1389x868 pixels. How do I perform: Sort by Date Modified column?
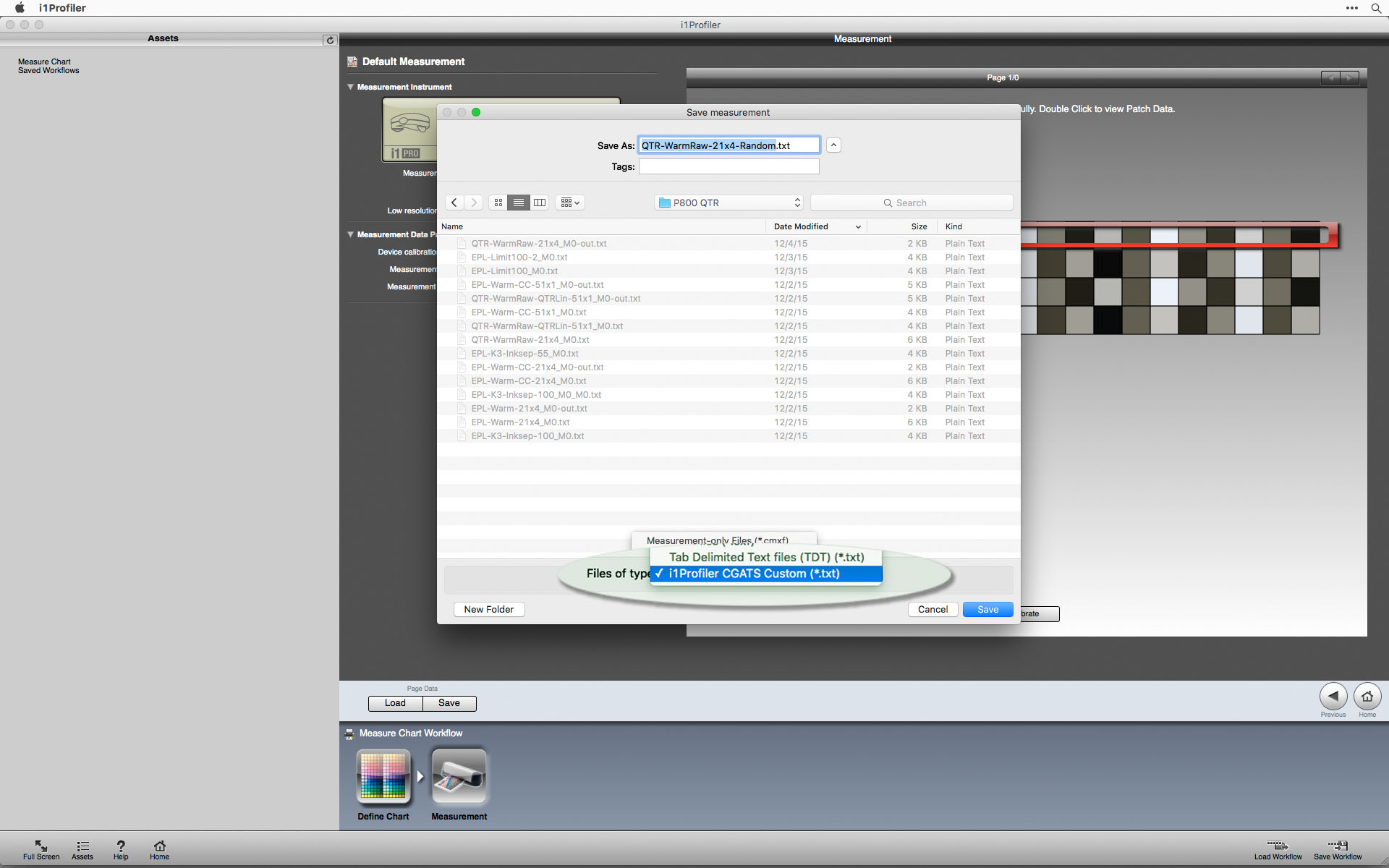click(x=816, y=226)
